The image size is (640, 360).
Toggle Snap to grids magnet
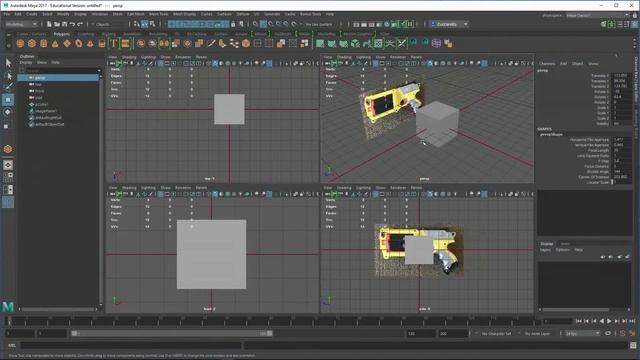256,24
